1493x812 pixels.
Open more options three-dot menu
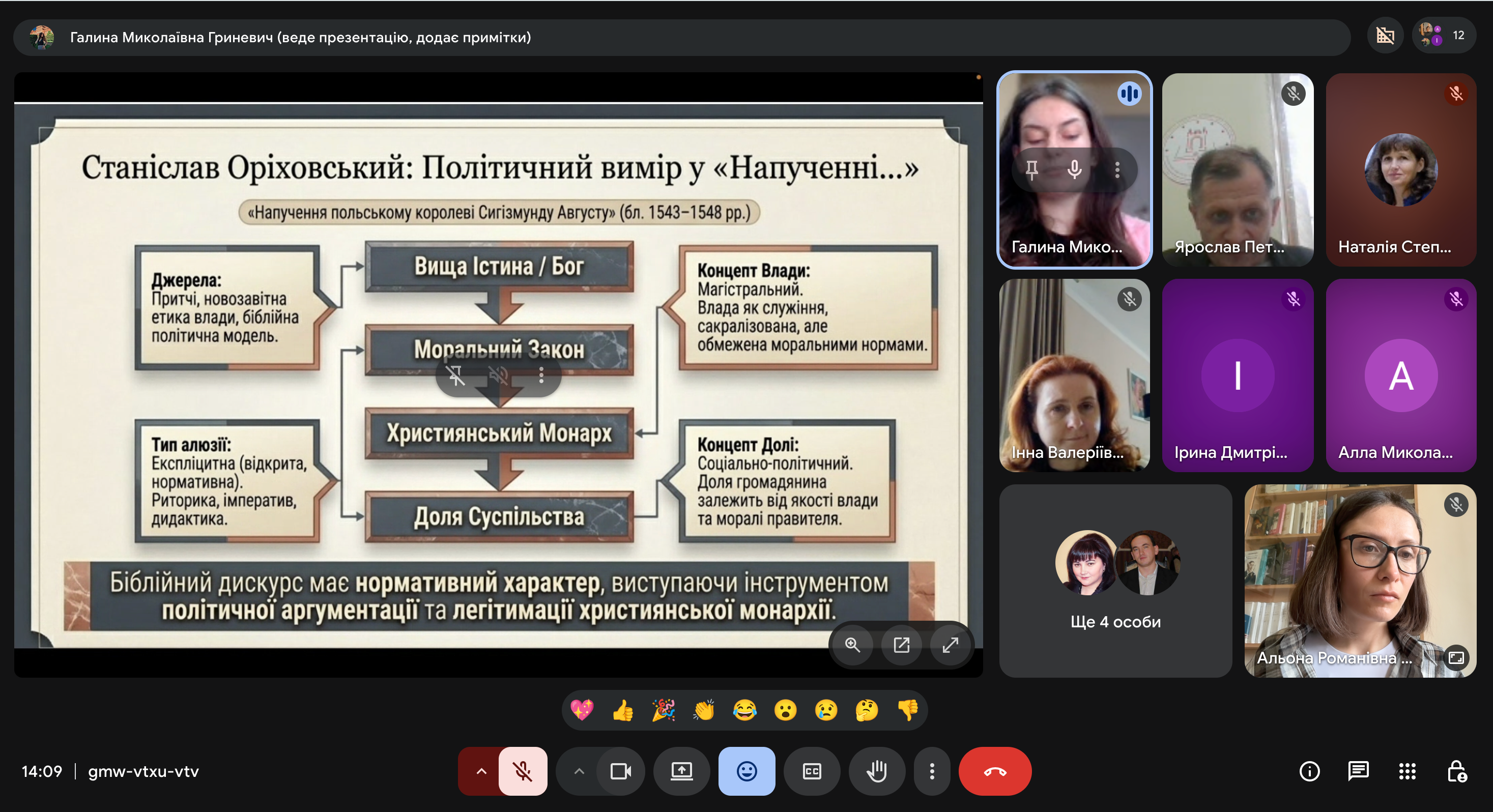point(931,771)
